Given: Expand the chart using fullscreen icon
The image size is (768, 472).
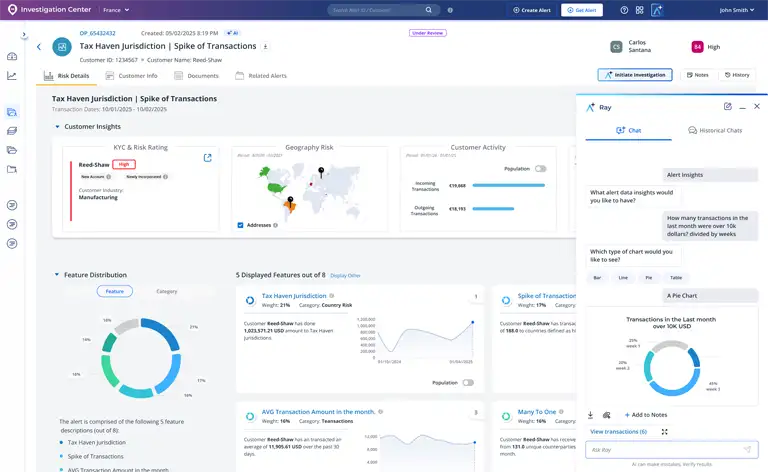Looking at the screenshot, I should (x=665, y=432).
